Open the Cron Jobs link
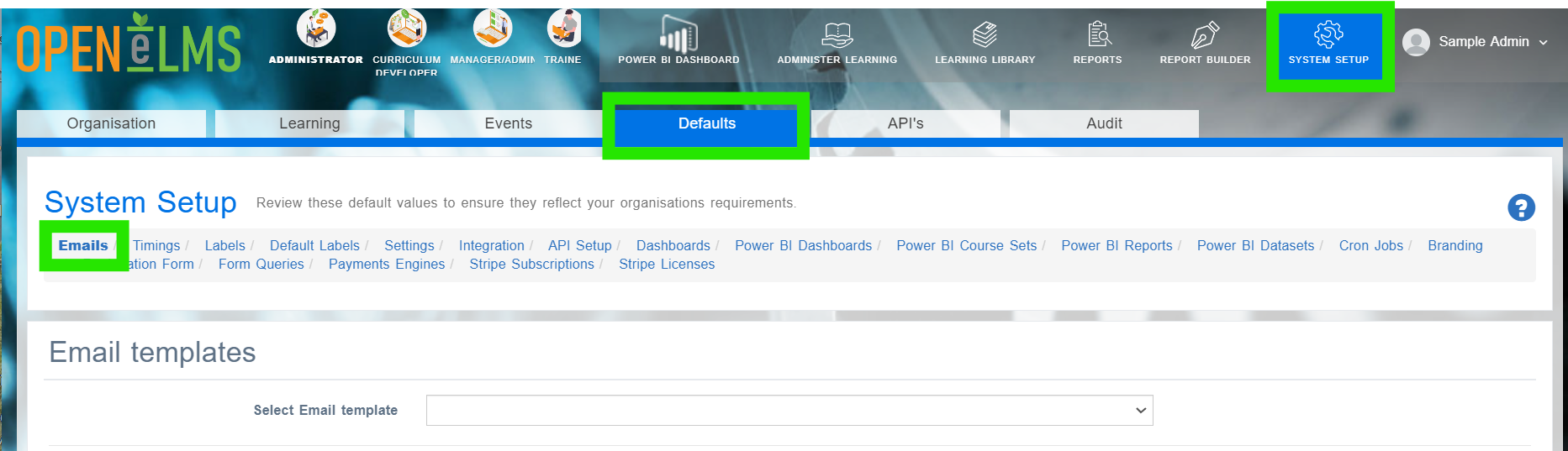 (x=1371, y=245)
